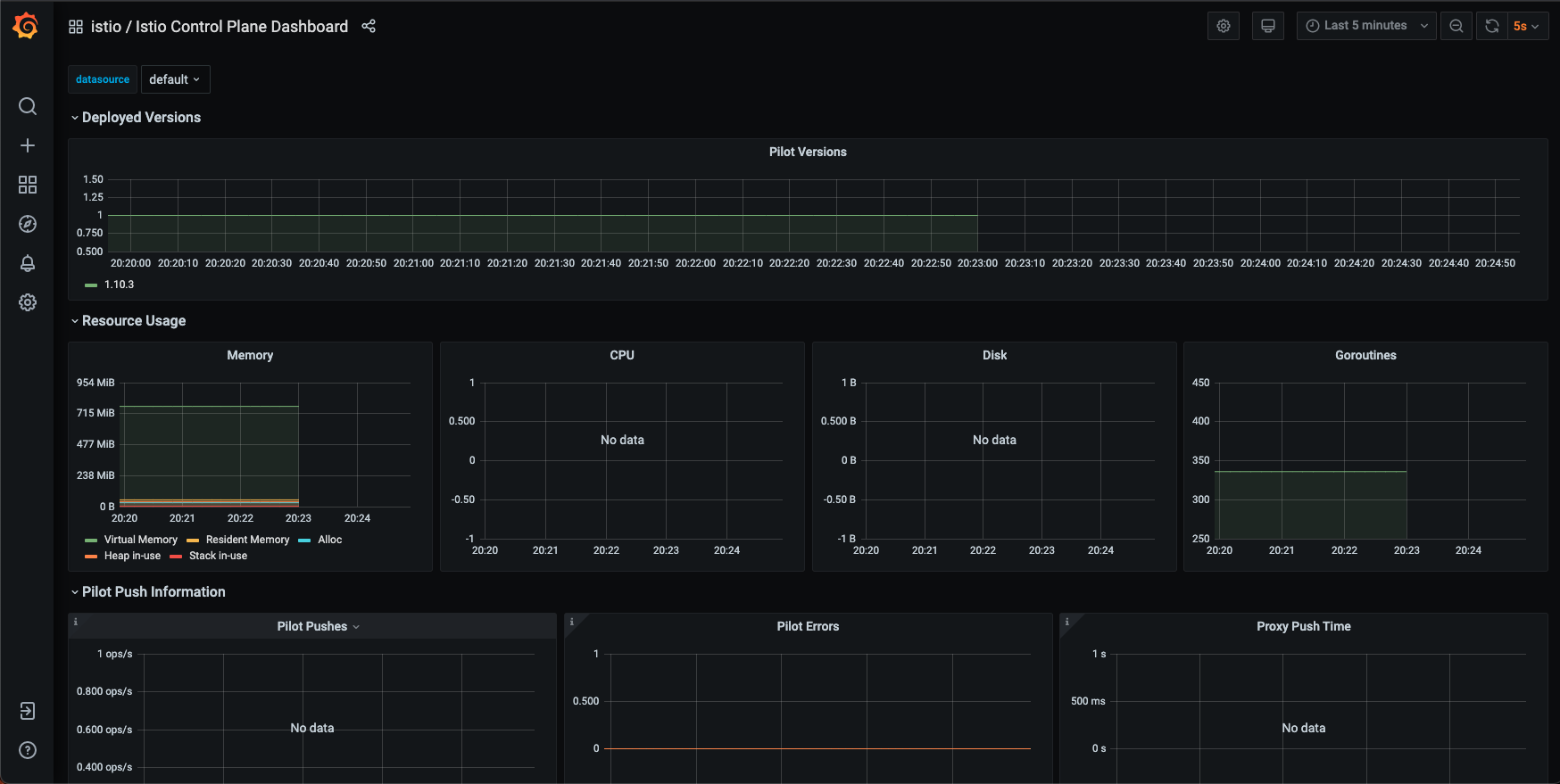Click 'No data' text in Pilot Pushes panel
The height and width of the screenshot is (784, 1560).
click(x=312, y=728)
